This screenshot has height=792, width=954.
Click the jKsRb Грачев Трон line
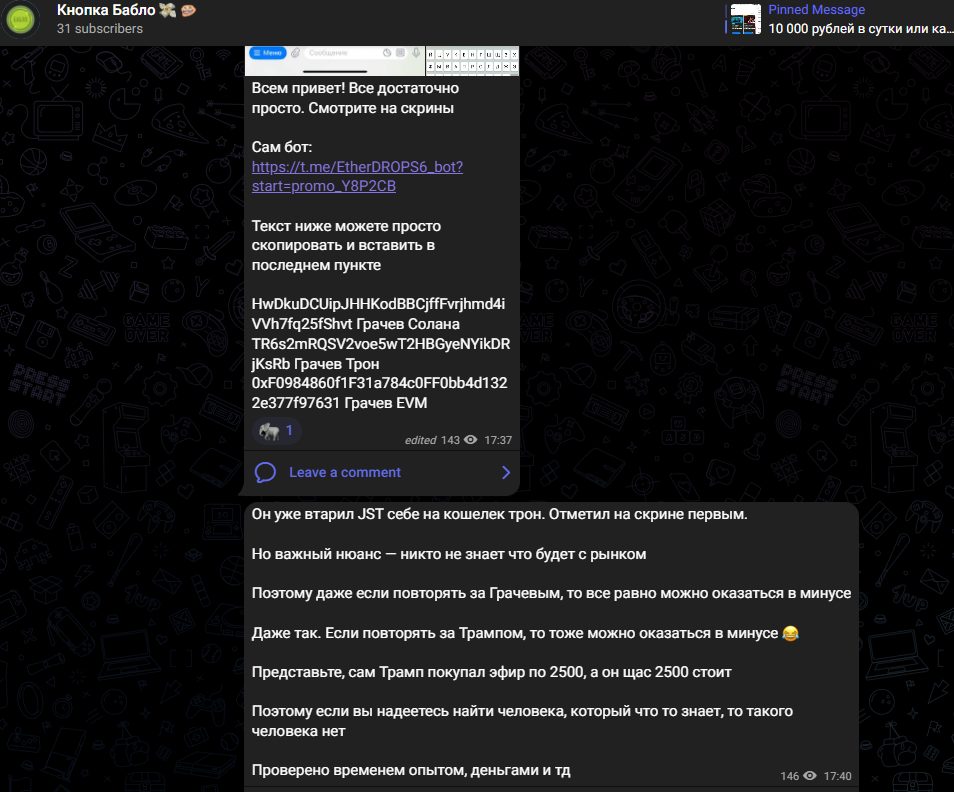(315, 364)
